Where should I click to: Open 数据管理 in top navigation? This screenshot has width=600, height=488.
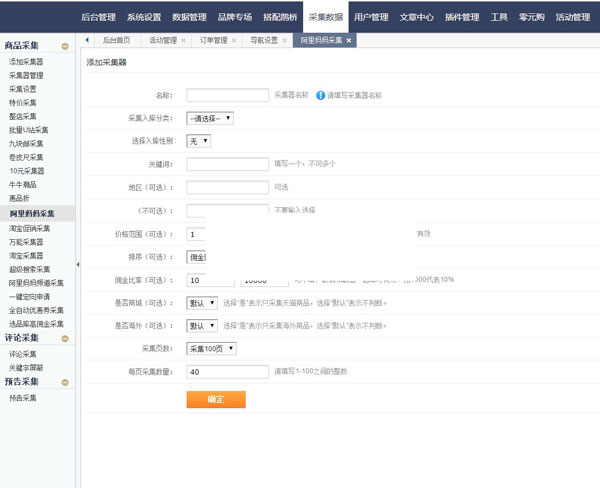189,17
